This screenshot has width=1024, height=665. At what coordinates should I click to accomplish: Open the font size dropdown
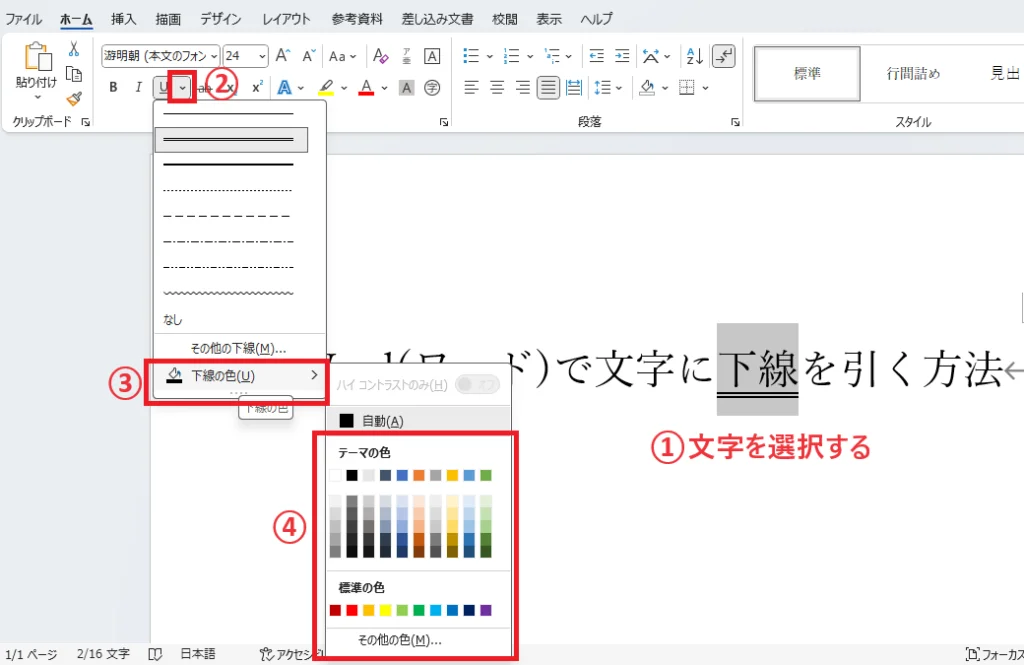(262, 56)
